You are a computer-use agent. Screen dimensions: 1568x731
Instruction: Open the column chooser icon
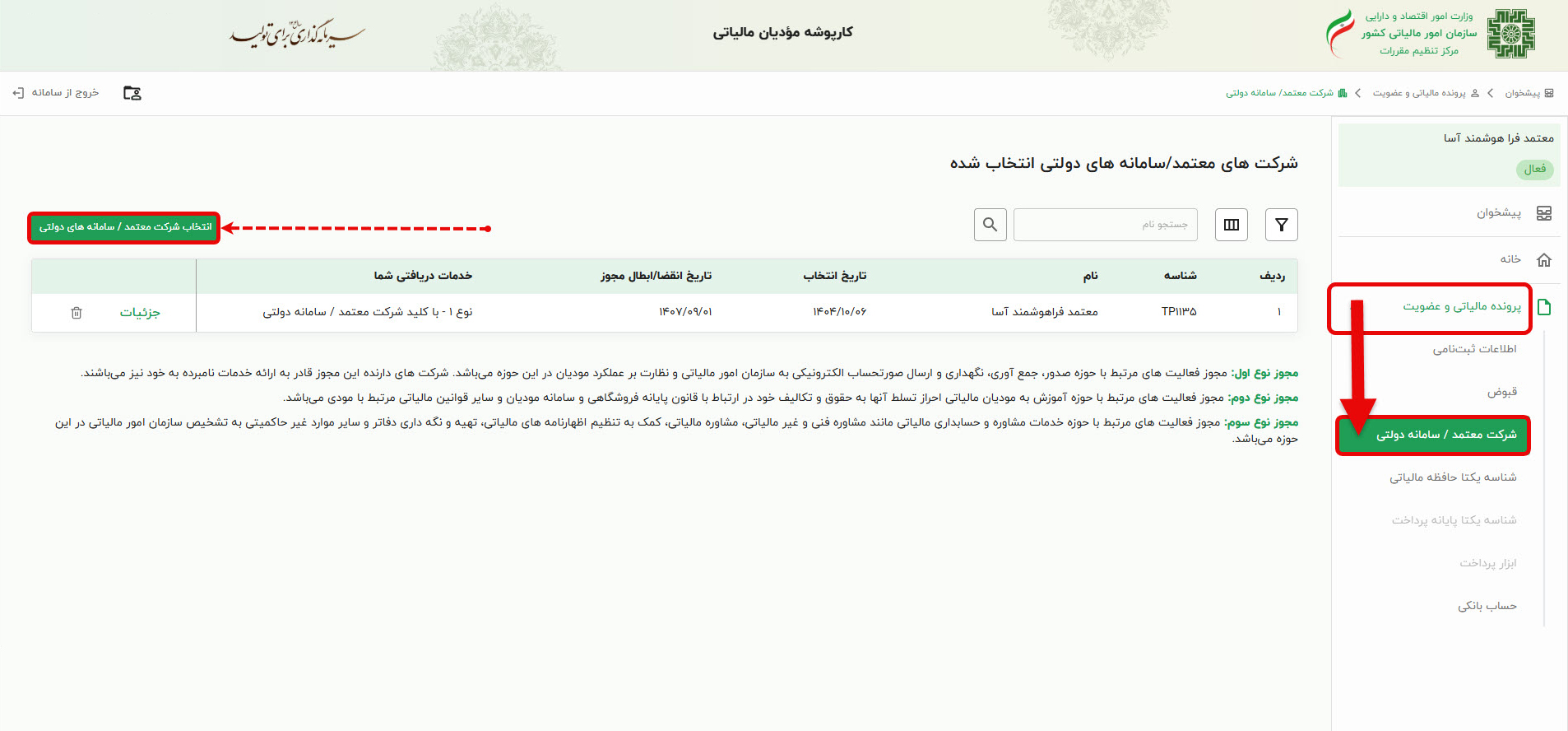coord(1232,225)
